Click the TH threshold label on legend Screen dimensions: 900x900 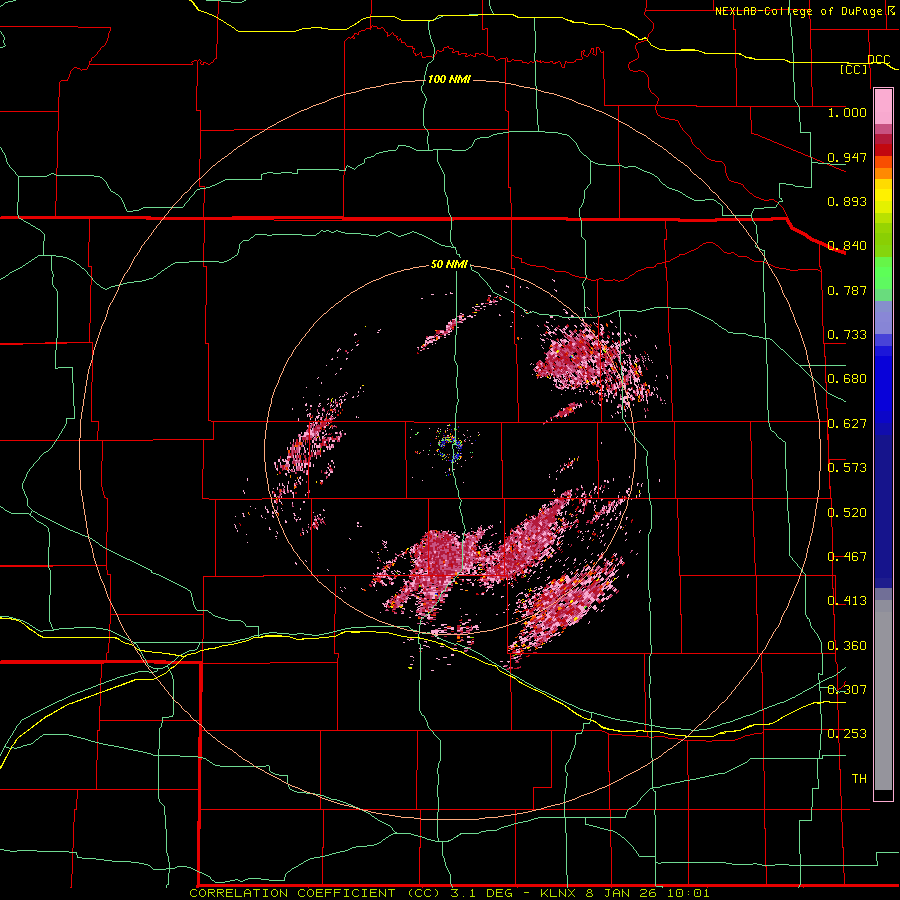tap(859, 779)
